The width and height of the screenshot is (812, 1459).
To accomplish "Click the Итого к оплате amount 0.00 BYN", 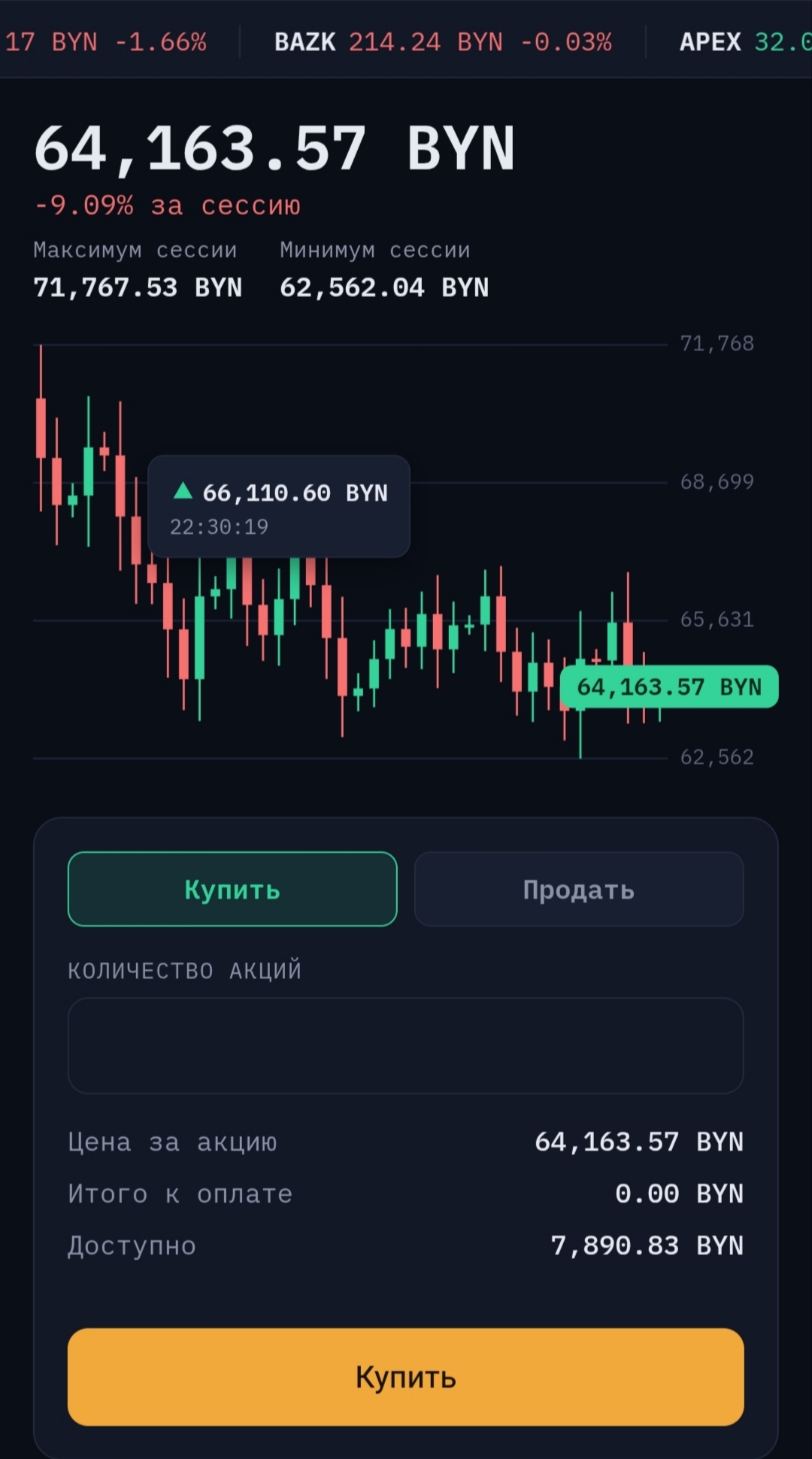I will tap(679, 1194).
